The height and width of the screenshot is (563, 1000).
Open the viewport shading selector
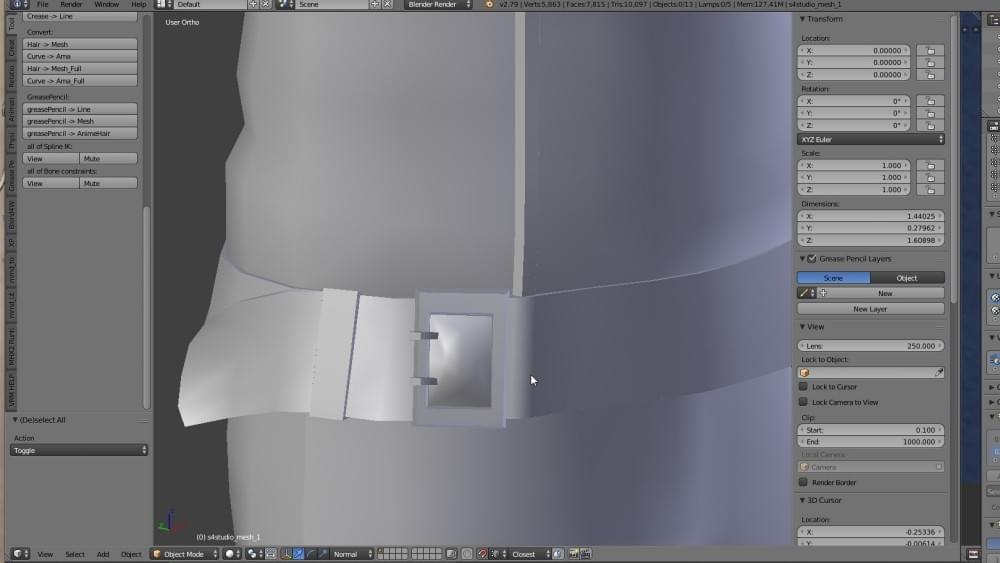click(233, 554)
